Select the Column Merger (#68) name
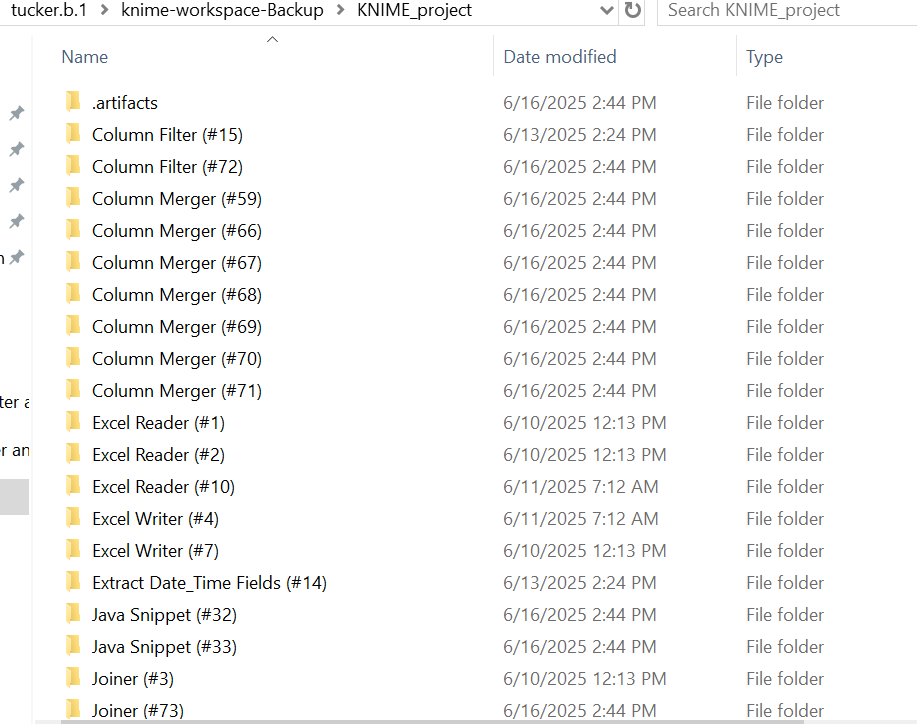Viewport: 917px width, 724px height. 177,295
